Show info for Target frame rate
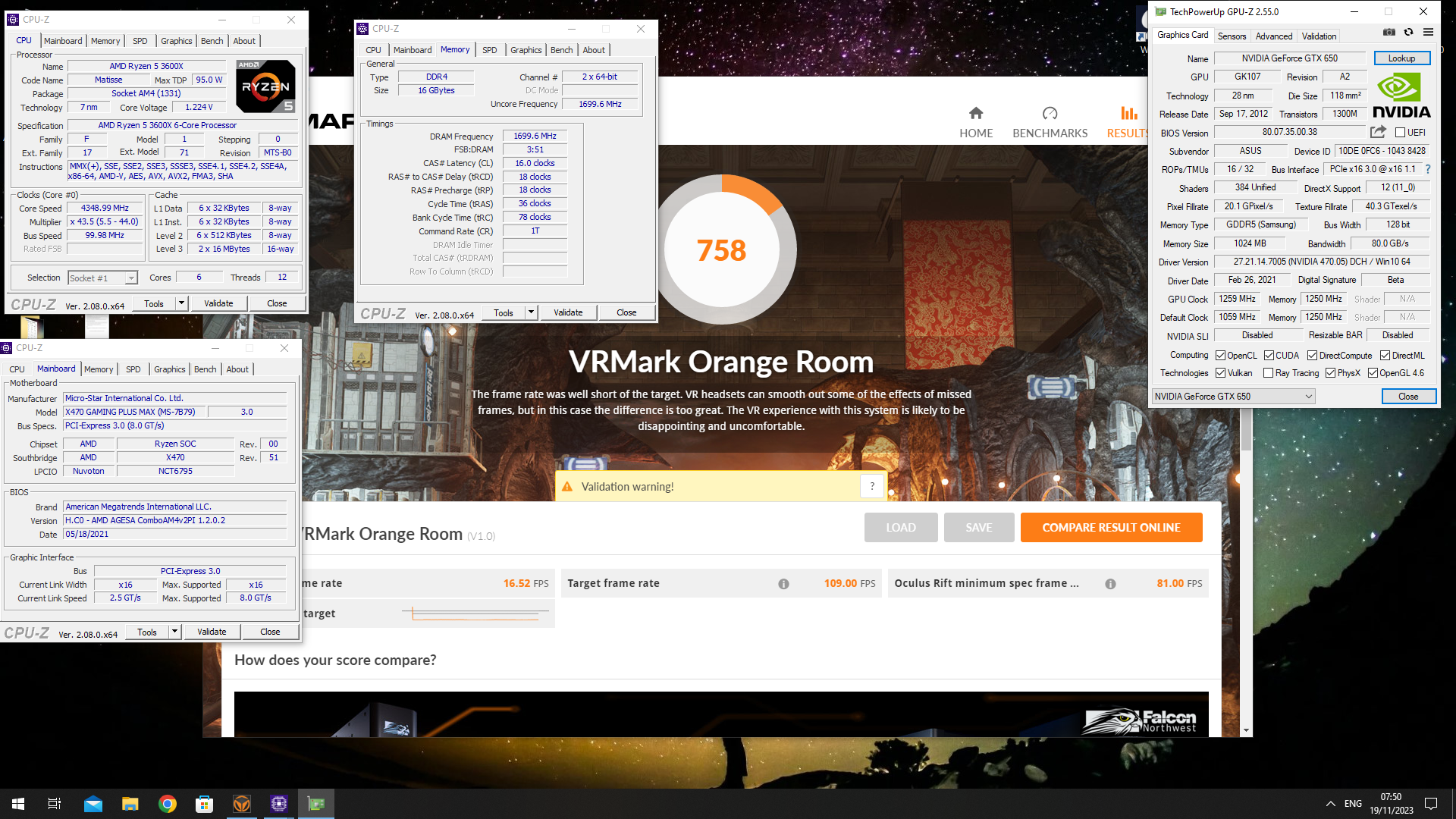Viewport: 1456px width, 819px height. click(x=783, y=584)
